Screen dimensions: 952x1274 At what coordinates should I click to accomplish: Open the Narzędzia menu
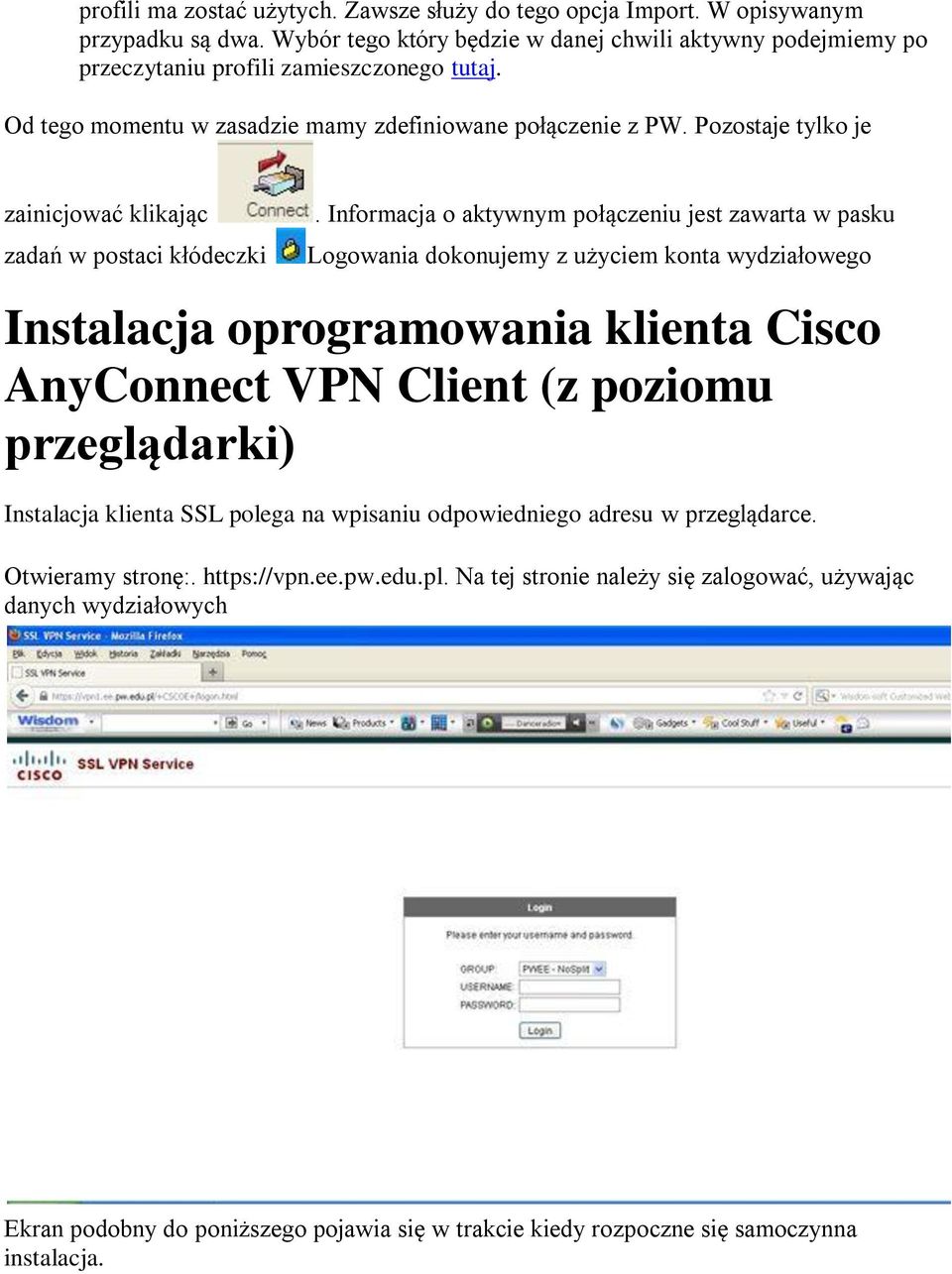click(211, 653)
